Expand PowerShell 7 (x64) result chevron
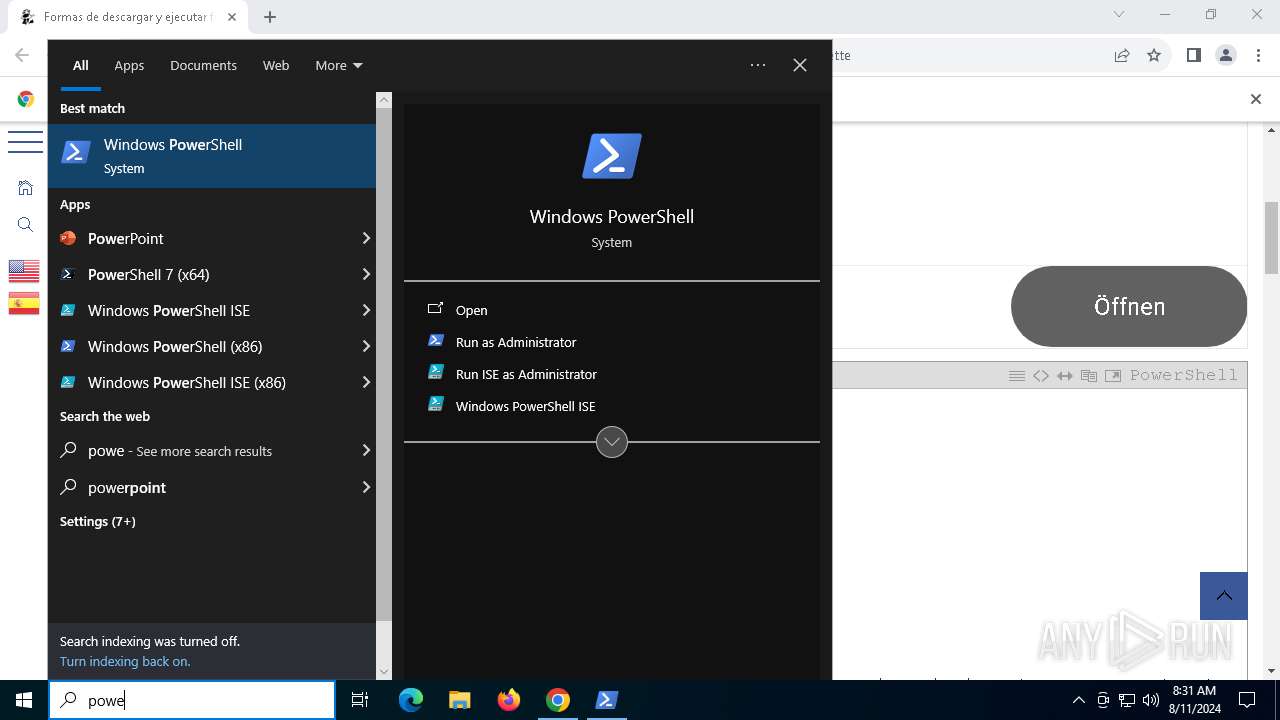Screen dimensions: 1280x720 tap(366, 274)
